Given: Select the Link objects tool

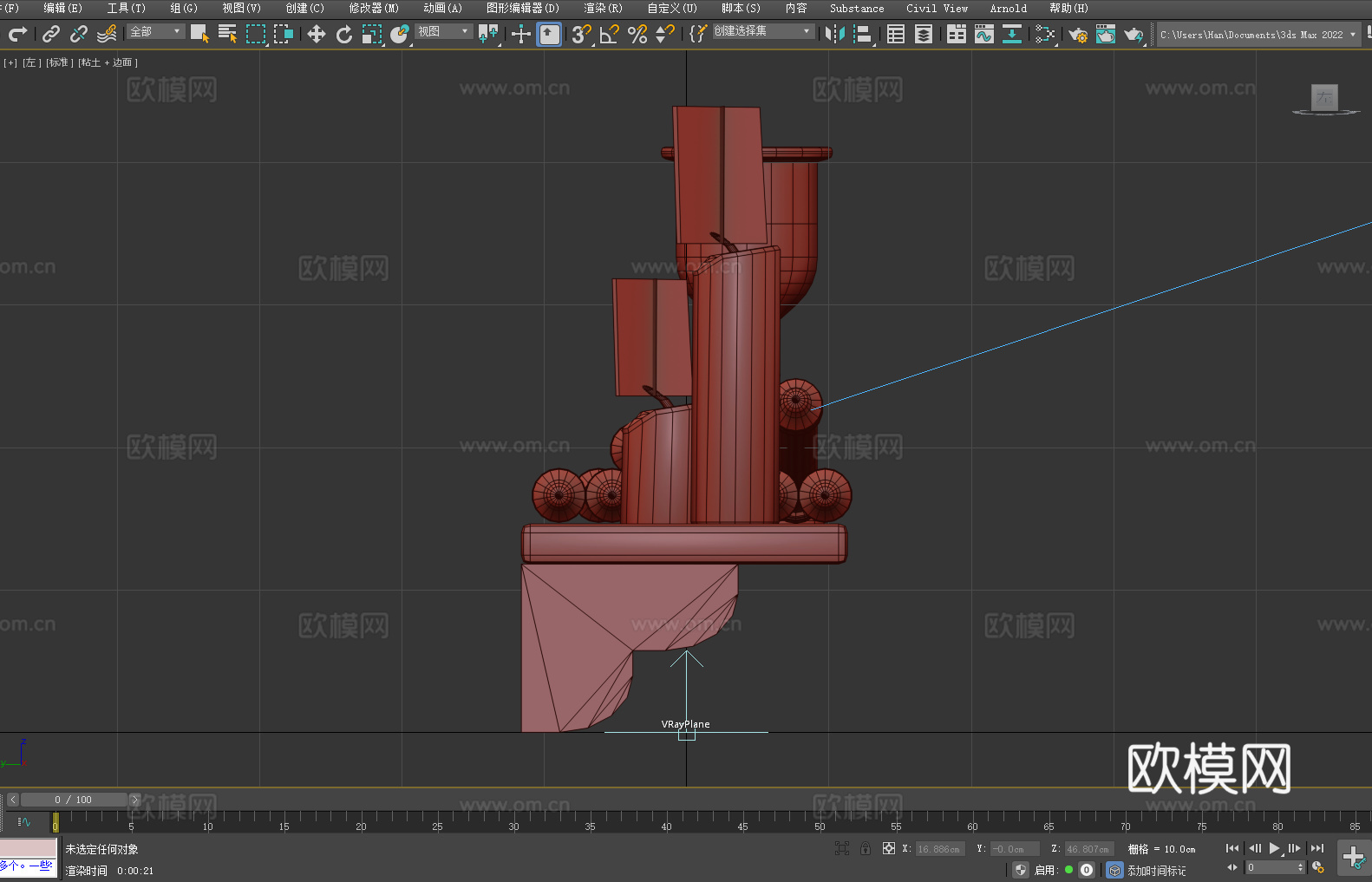Looking at the screenshot, I should 51,34.
